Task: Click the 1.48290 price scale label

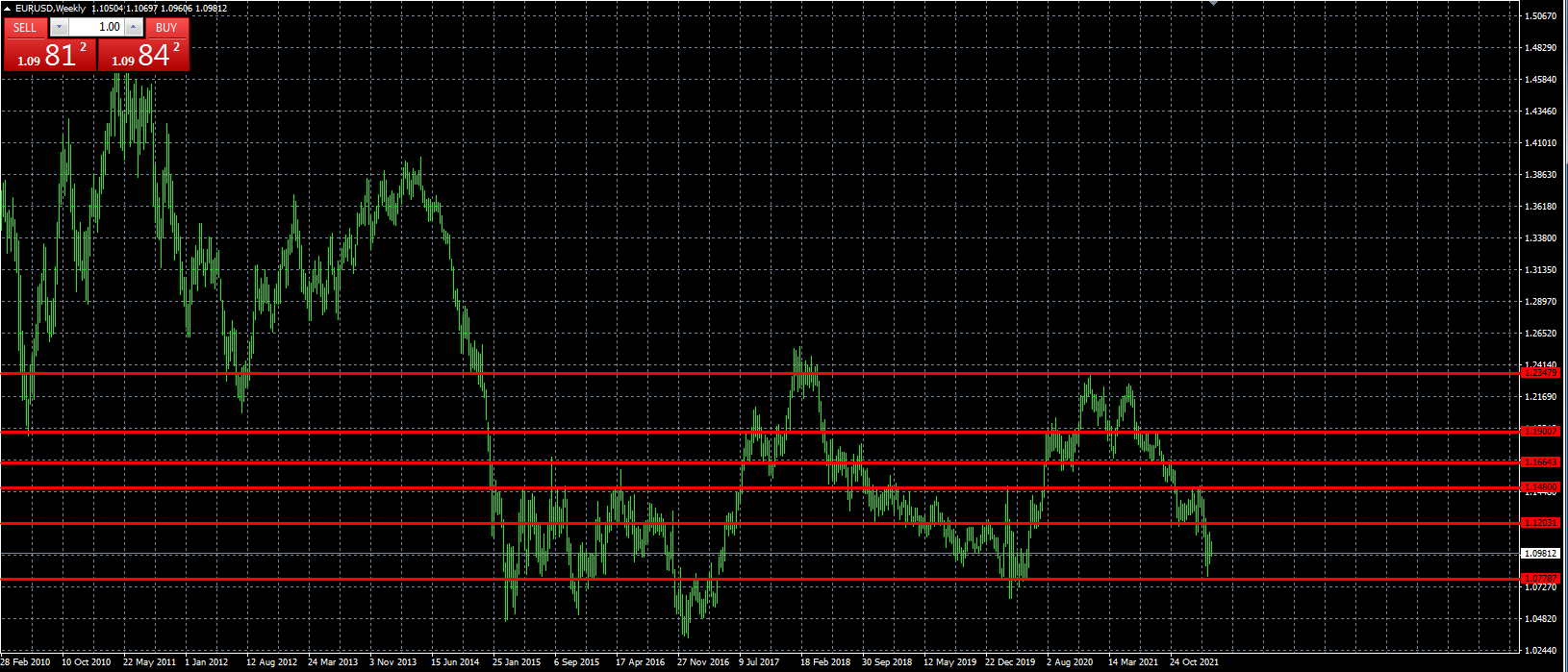Action: [x=1541, y=48]
